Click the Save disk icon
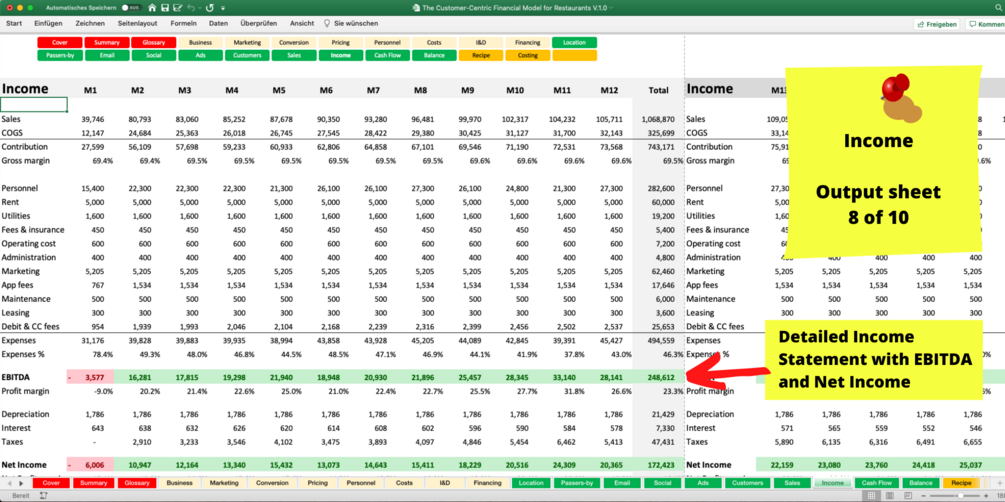The height and width of the screenshot is (502, 1005). point(165,8)
